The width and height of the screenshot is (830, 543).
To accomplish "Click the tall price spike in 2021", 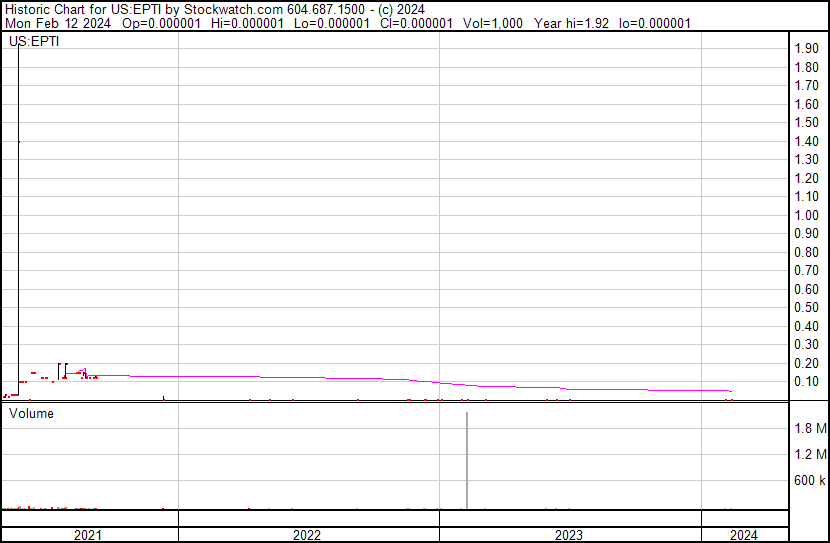I will [x=19, y=200].
